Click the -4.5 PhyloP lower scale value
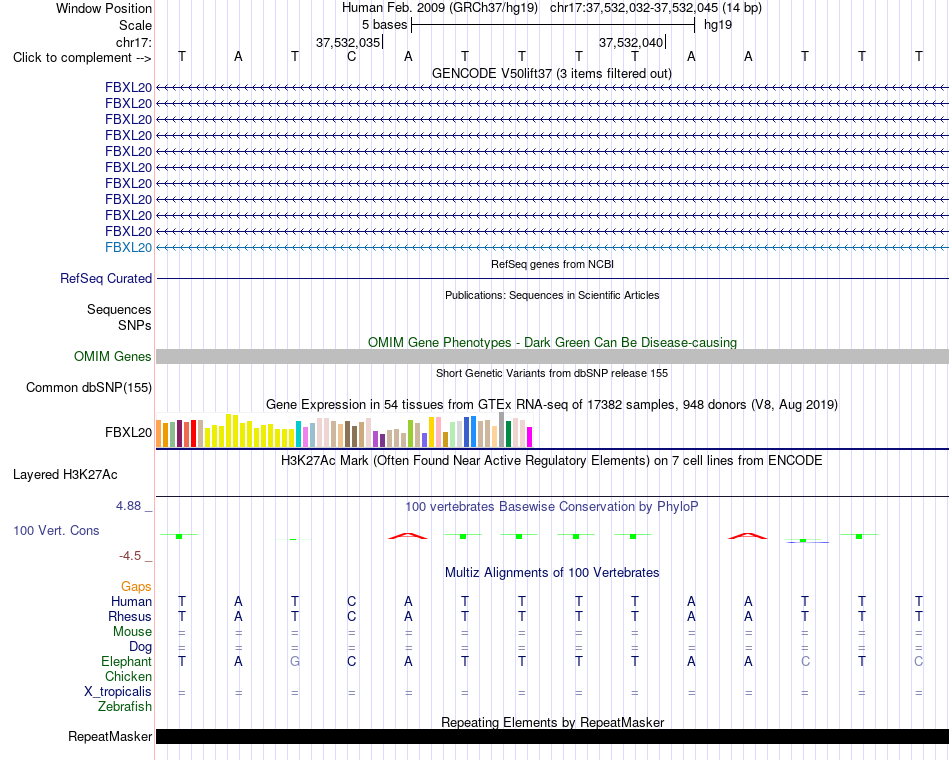The width and height of the screenshot is (950, 760). (130, 556)
